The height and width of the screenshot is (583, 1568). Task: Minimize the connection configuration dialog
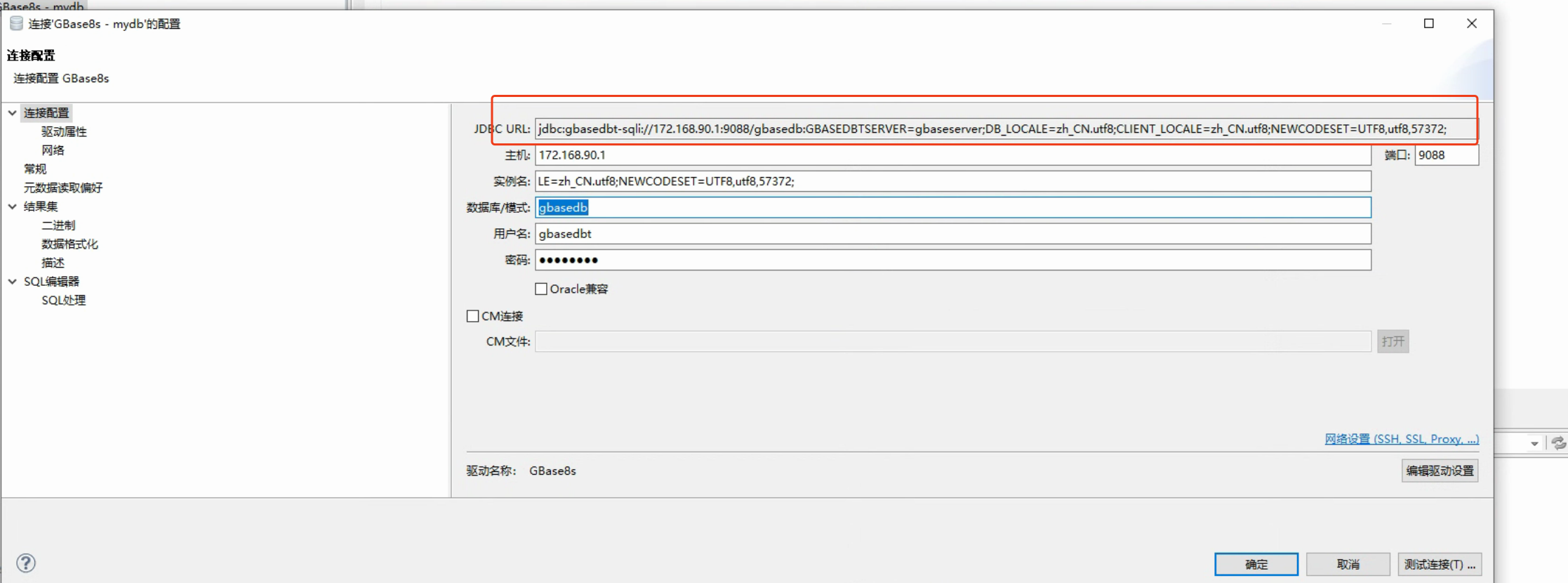(1386, 24)
